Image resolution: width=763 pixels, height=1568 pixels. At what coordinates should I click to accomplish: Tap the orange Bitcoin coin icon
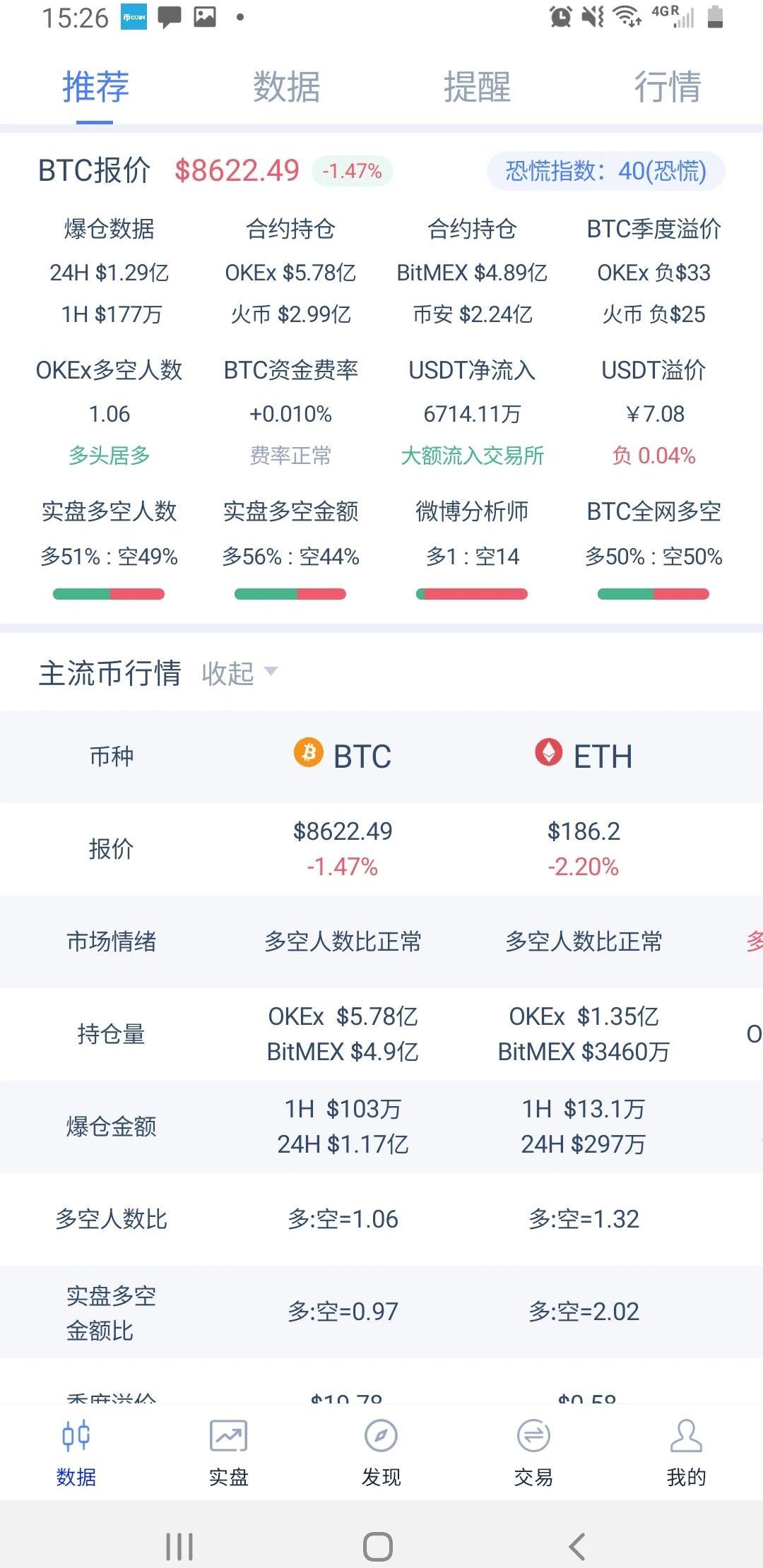click(308, 753)
